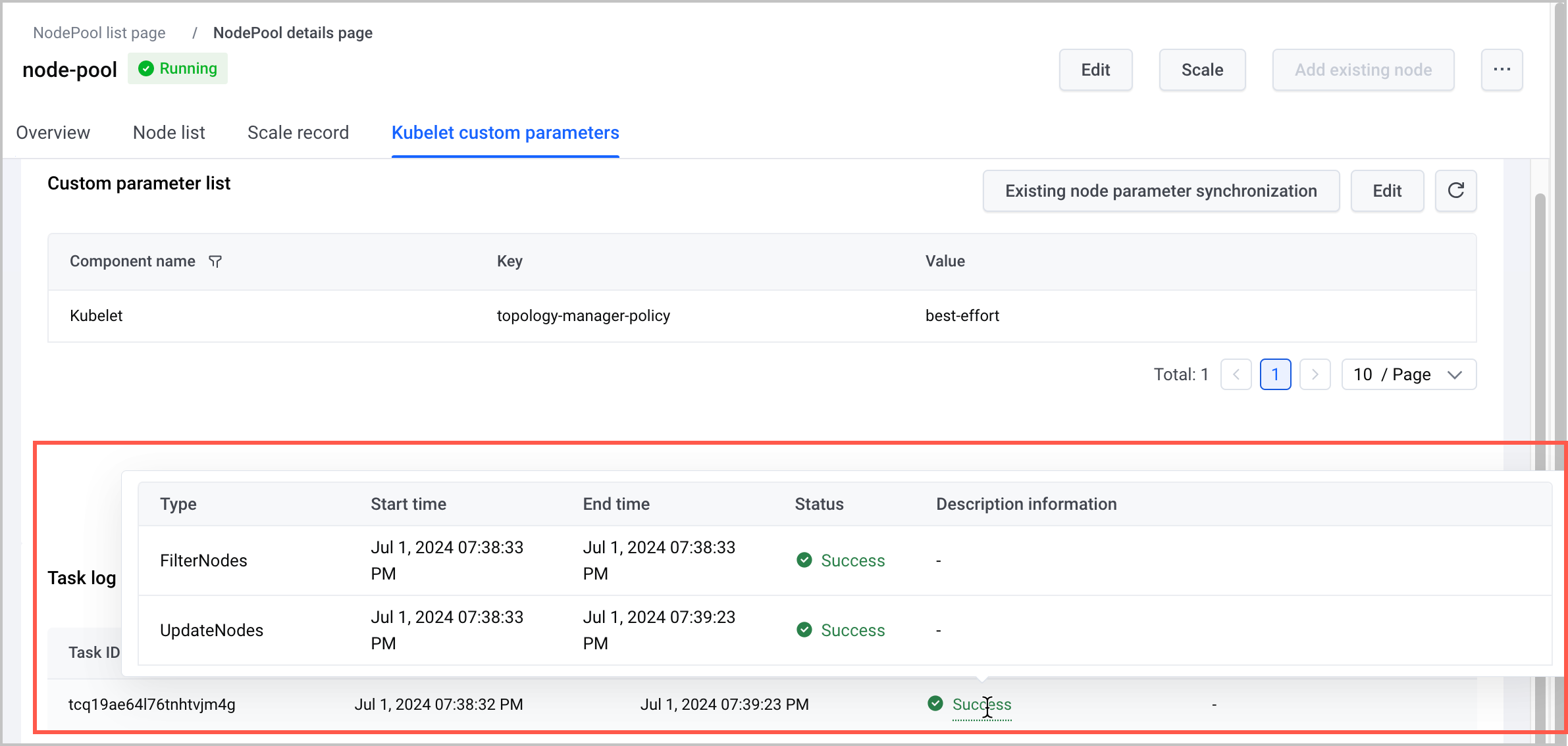Open the Scale record tab
The image size is (1568, 746).
coord(298,133)
